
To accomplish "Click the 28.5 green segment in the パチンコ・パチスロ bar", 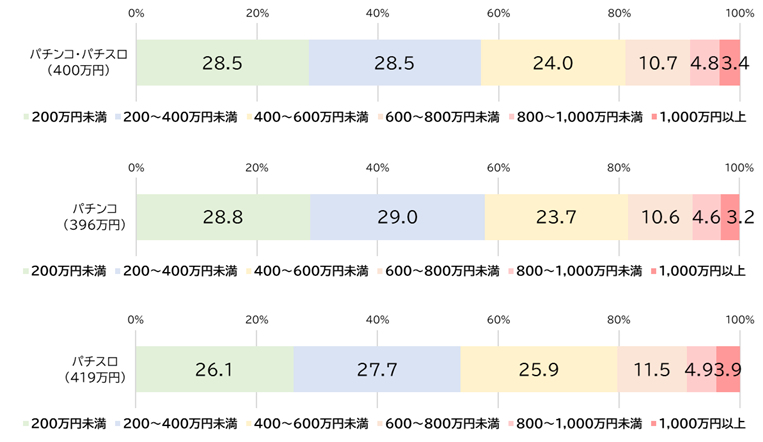I will (x=222, y=64).
